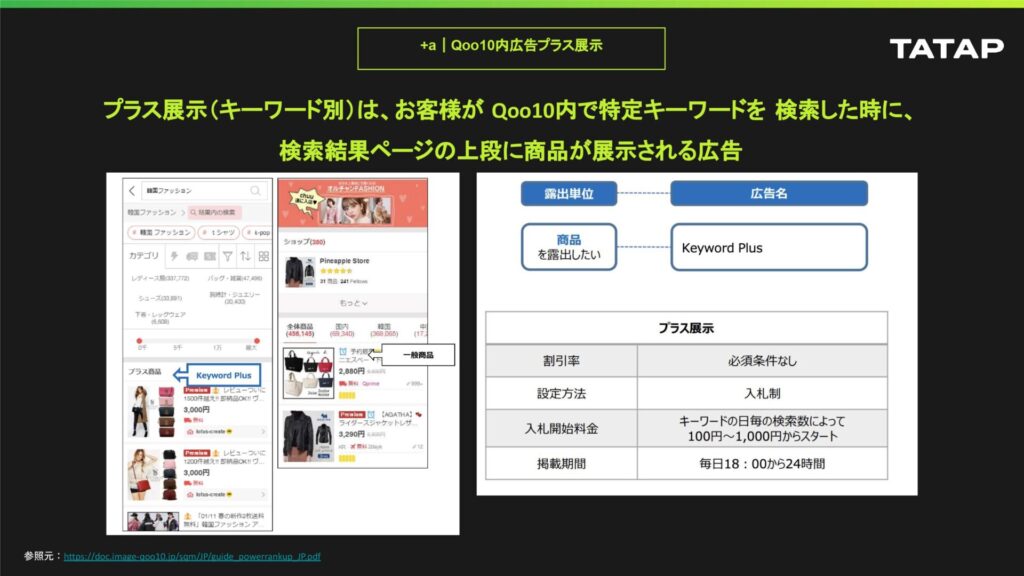1024x576 pixels.
Task: Open the tote bags product image
Action: (x=308, y=372)
